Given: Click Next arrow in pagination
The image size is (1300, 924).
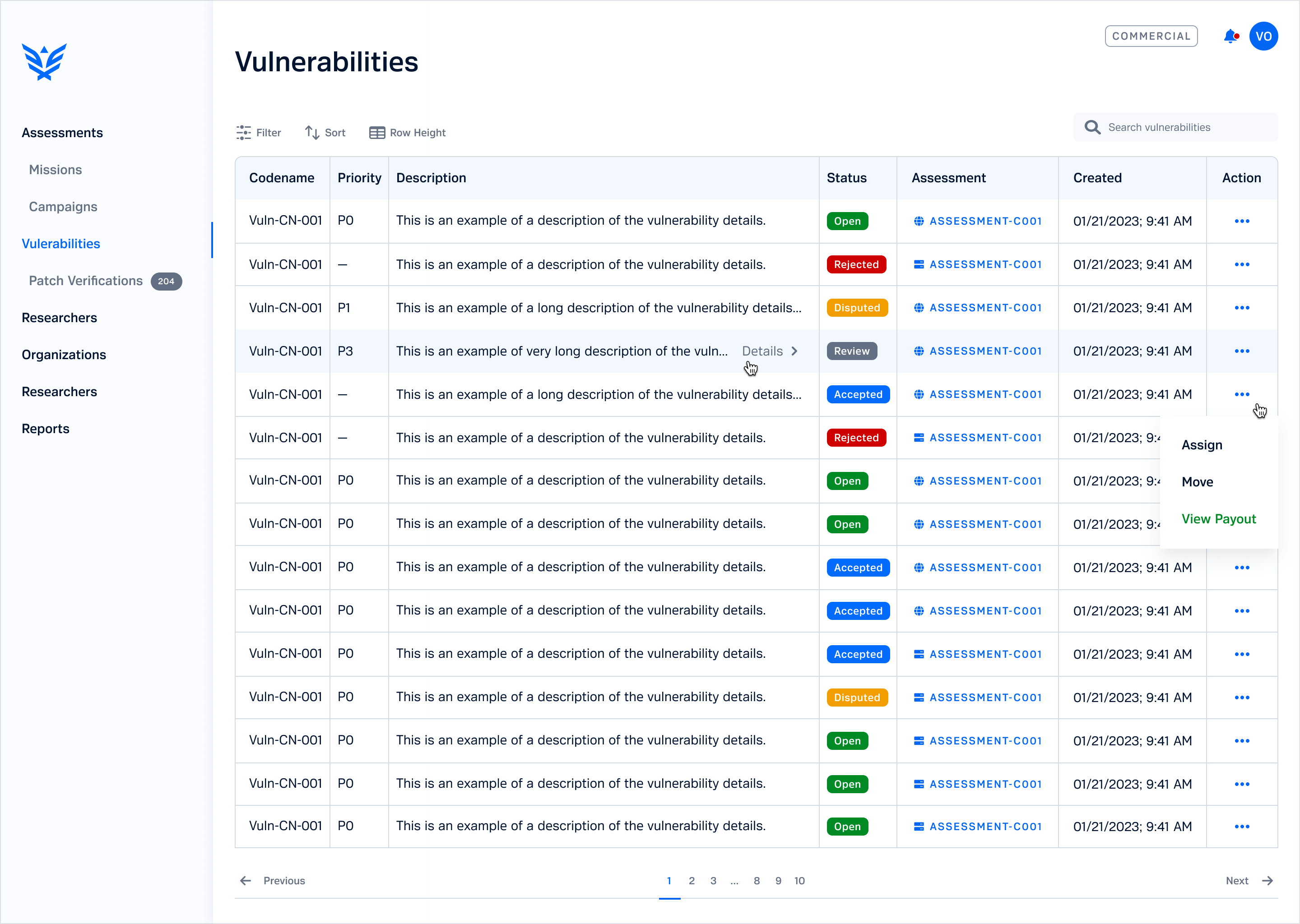Looking at the screenshot, I should 1267,881.
